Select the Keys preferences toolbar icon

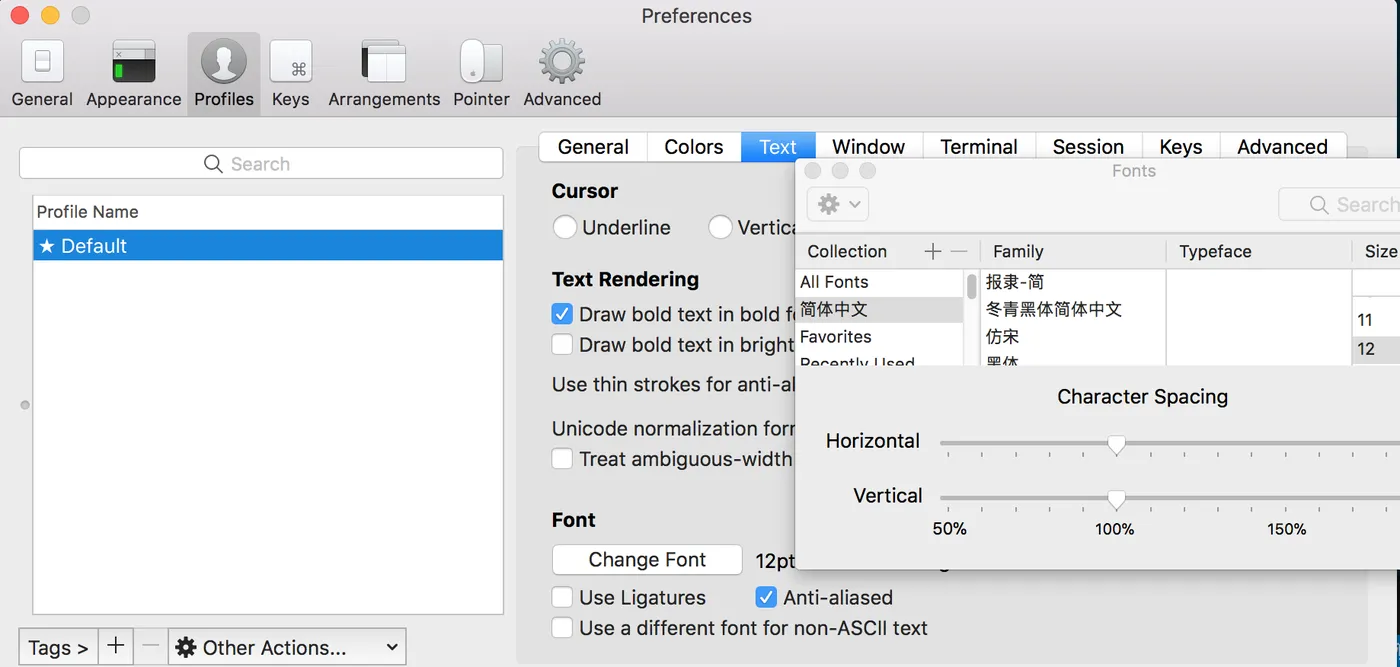(290, 62)
